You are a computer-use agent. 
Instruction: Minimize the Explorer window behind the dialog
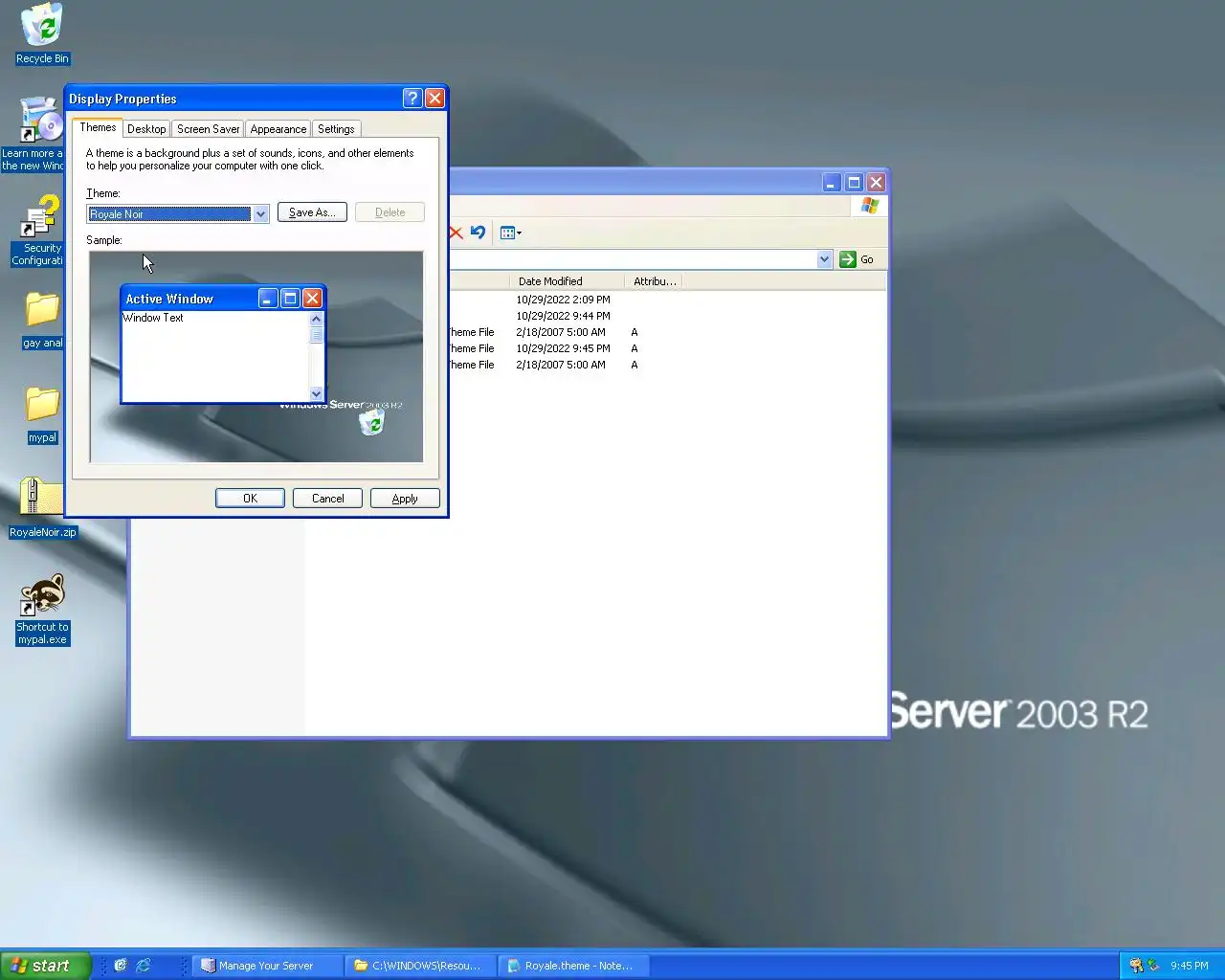(x=832, y=182)
